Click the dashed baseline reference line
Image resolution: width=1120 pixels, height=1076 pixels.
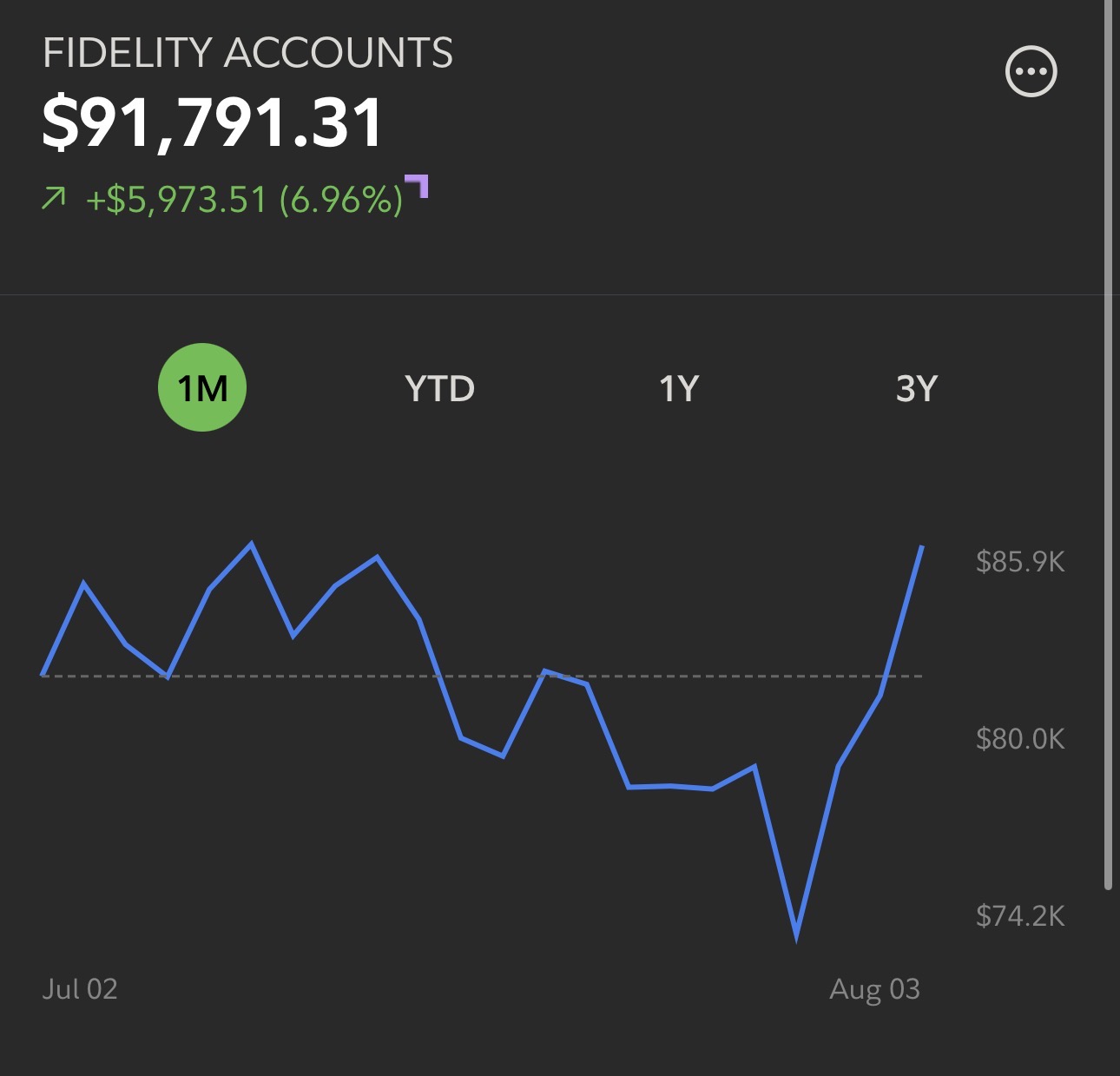[x=482, y=676]
